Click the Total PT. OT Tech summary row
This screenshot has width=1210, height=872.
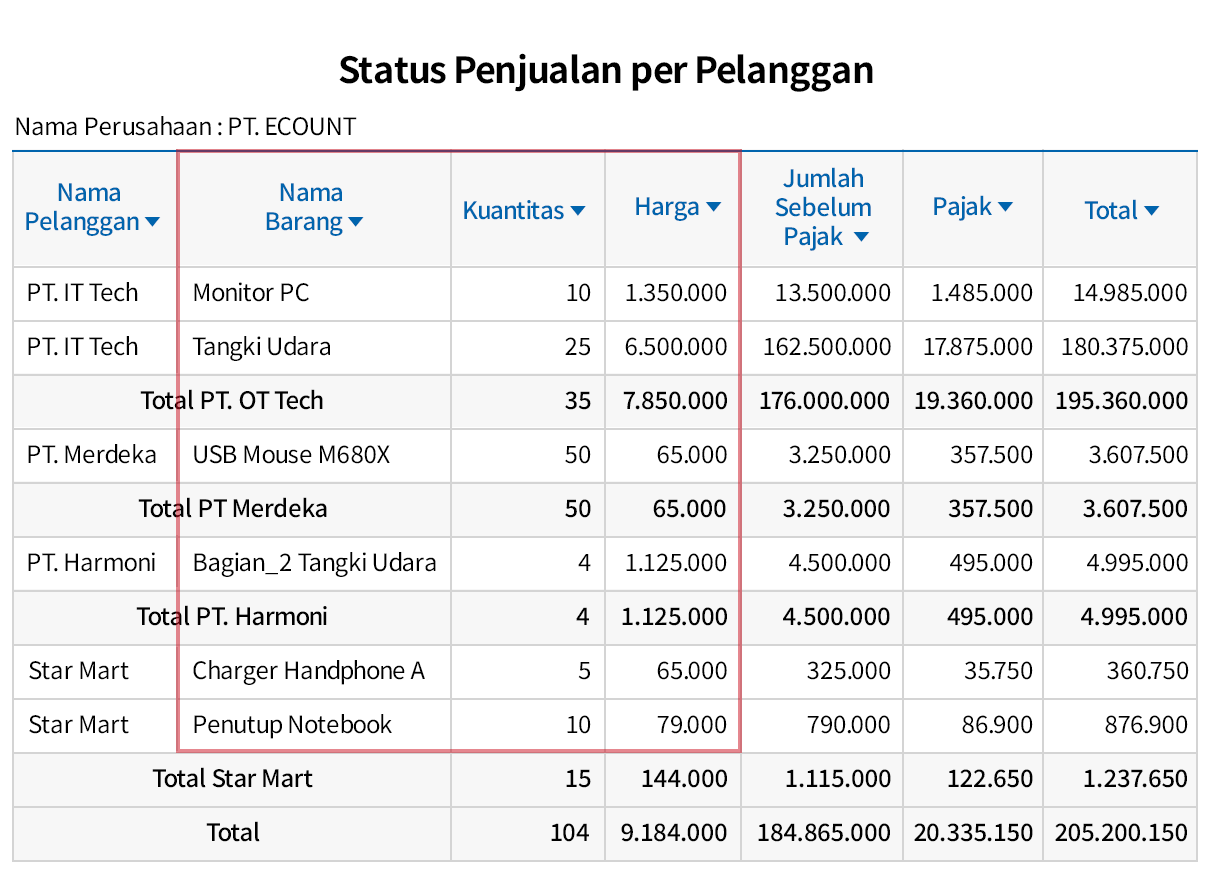coord(231,401)
